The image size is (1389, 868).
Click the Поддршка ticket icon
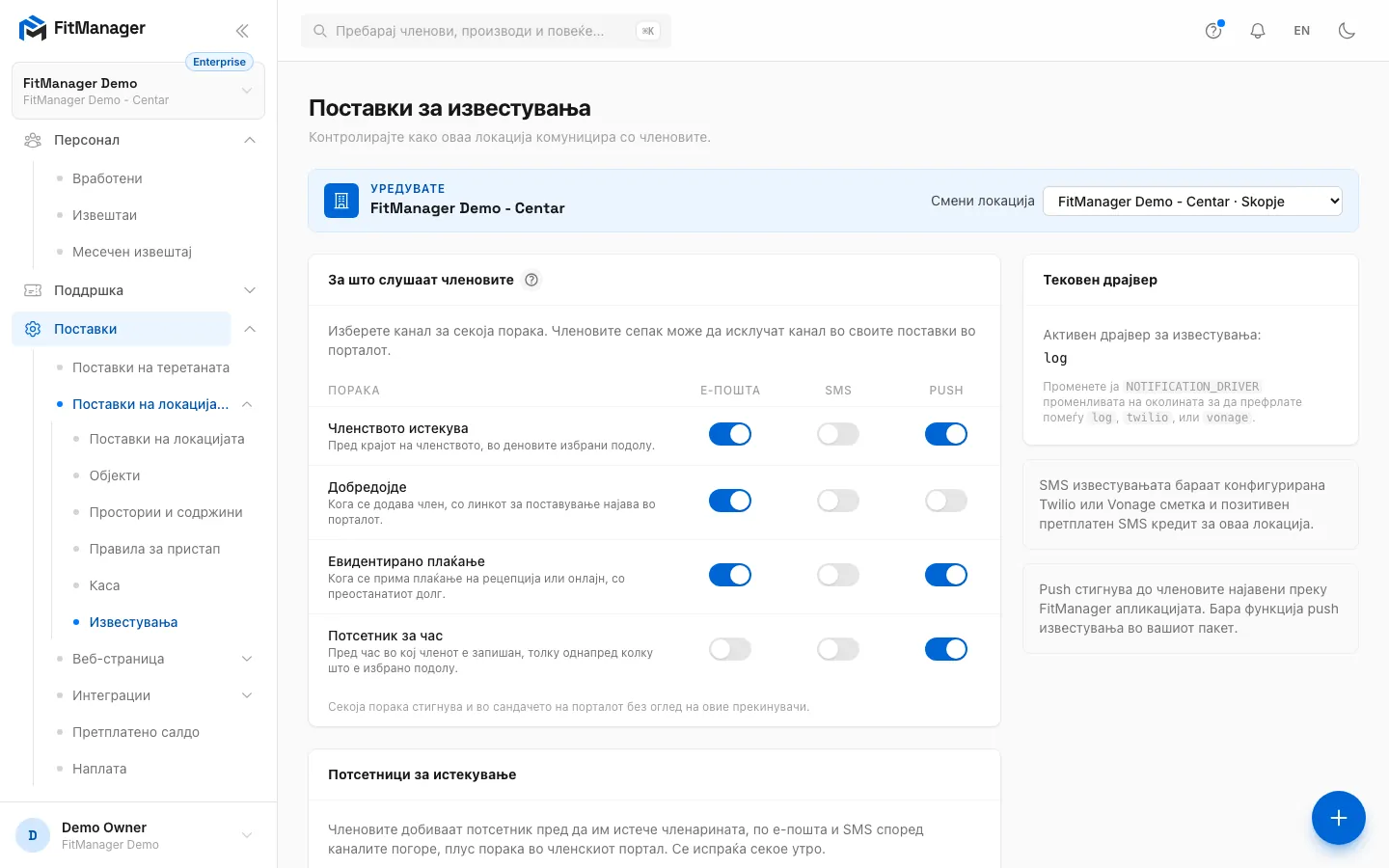pyautogui.click(x=33, y=290)
